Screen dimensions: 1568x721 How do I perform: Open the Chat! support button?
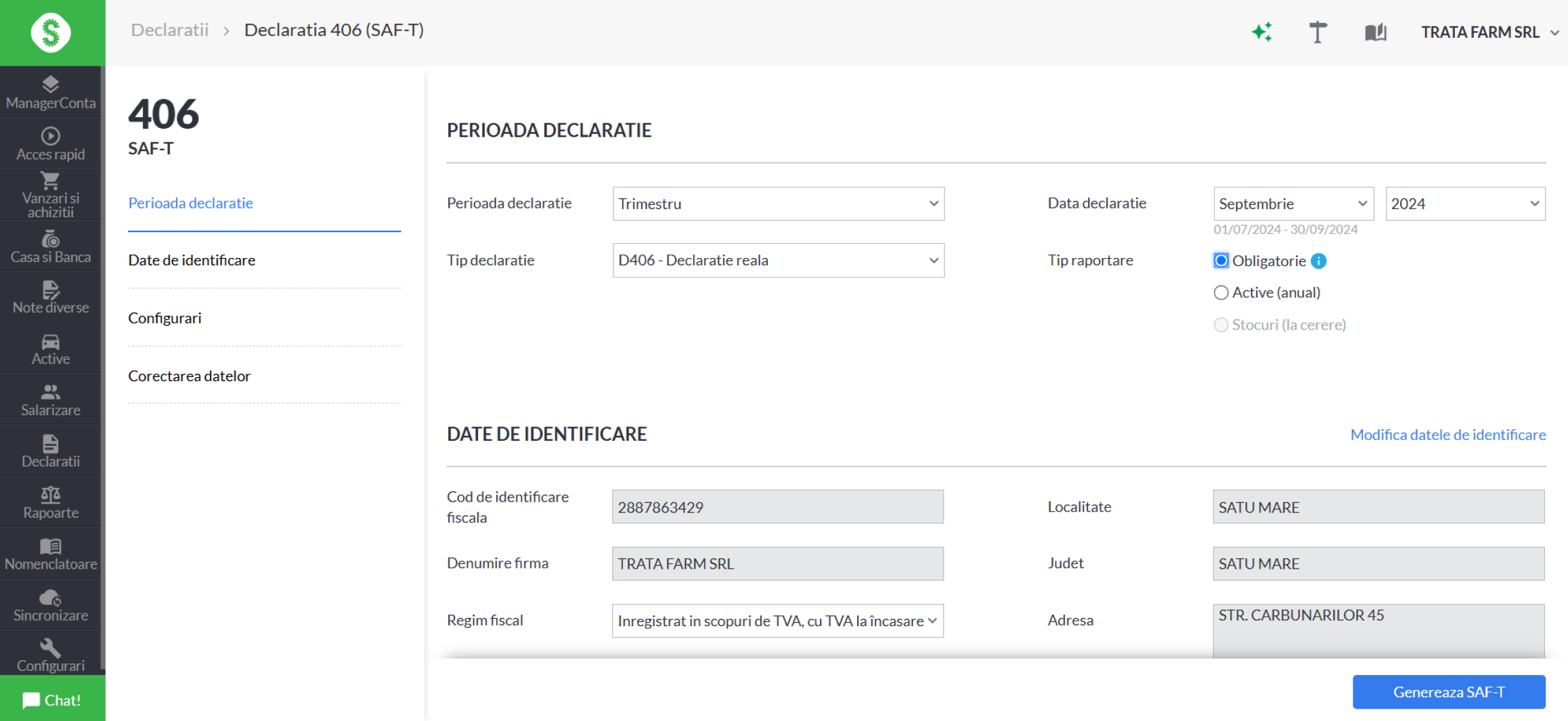[52, 699]
